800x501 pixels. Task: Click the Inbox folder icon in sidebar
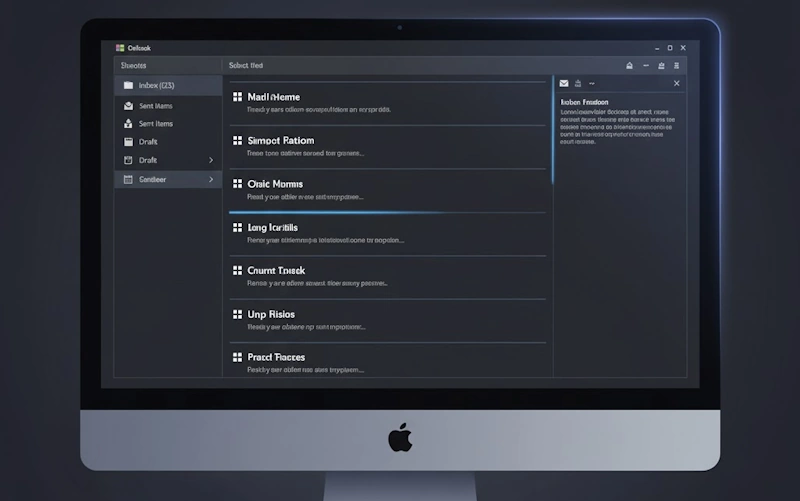(128, 86)
